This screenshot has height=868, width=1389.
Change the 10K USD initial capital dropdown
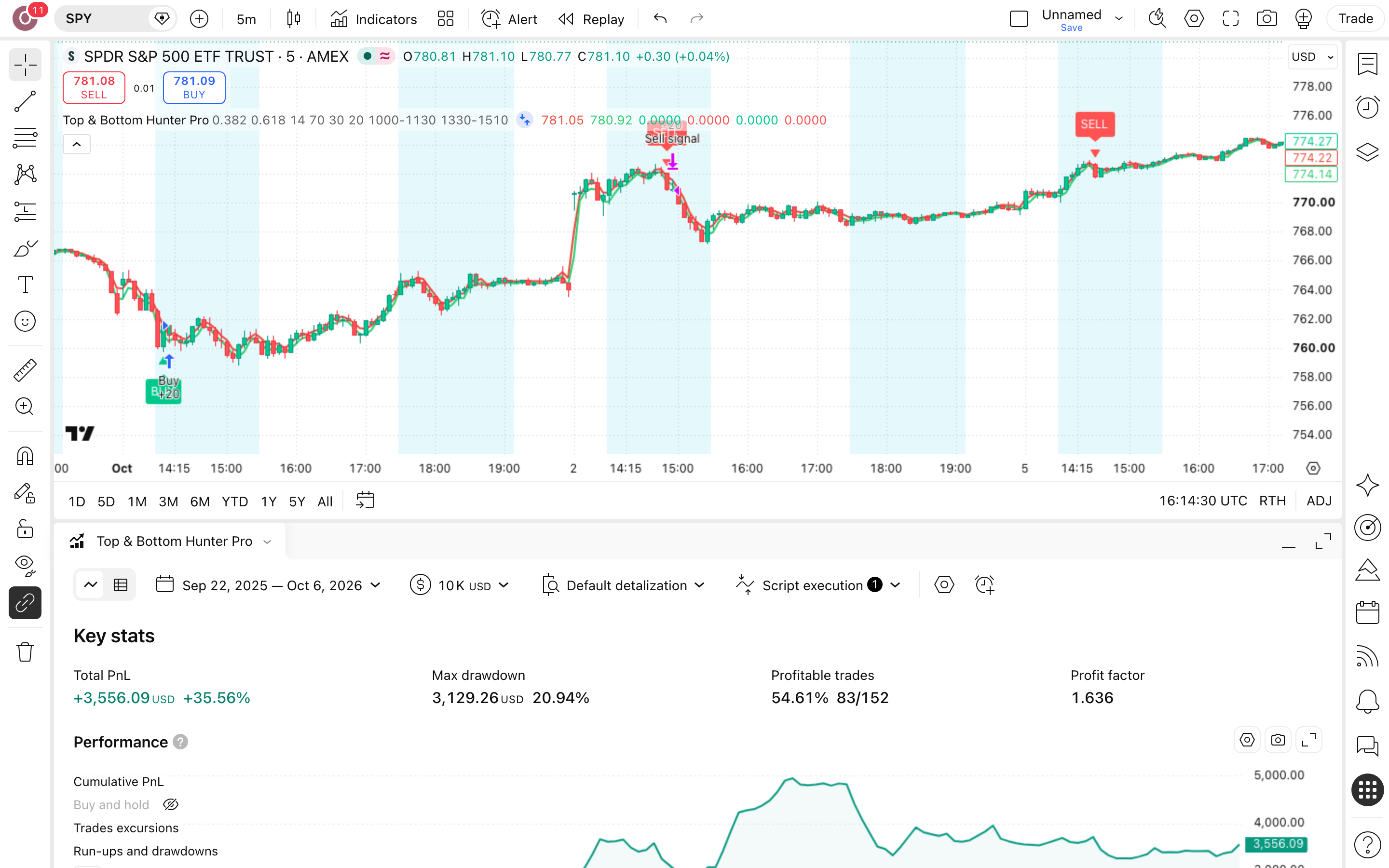coord(460,585)
